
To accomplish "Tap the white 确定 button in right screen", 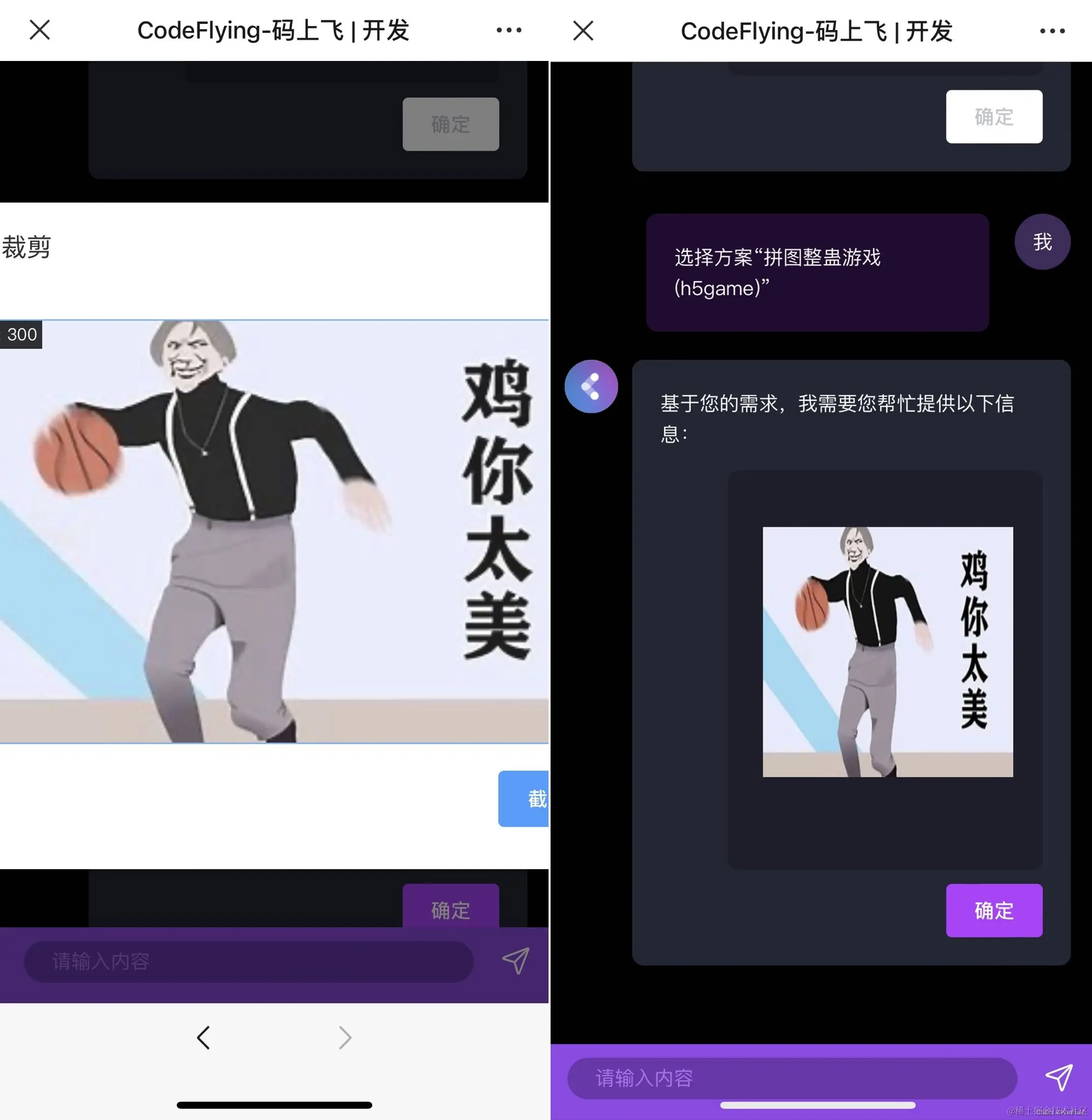I will (x=994, y=116).
